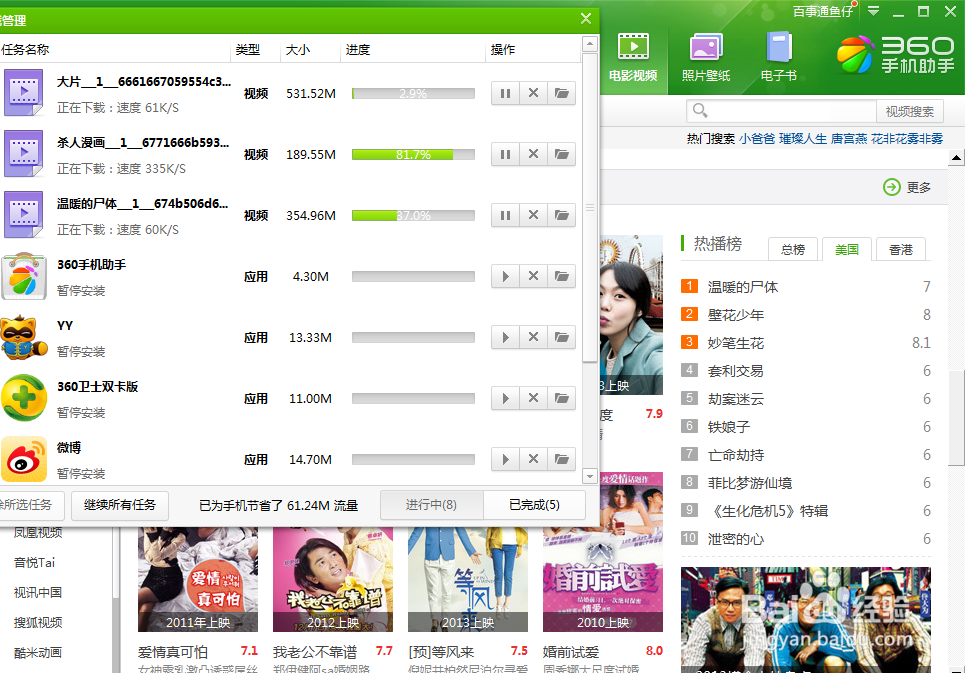Select 搜狐视频 in the sidebar

38,623
